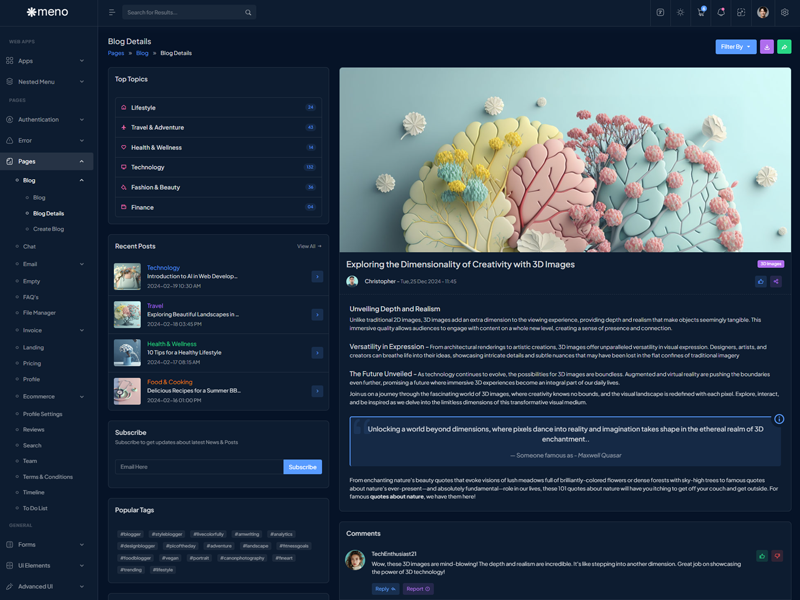Click the green edit pen button
This screenshot has width=800, height=600.
[x=784, y=47]
